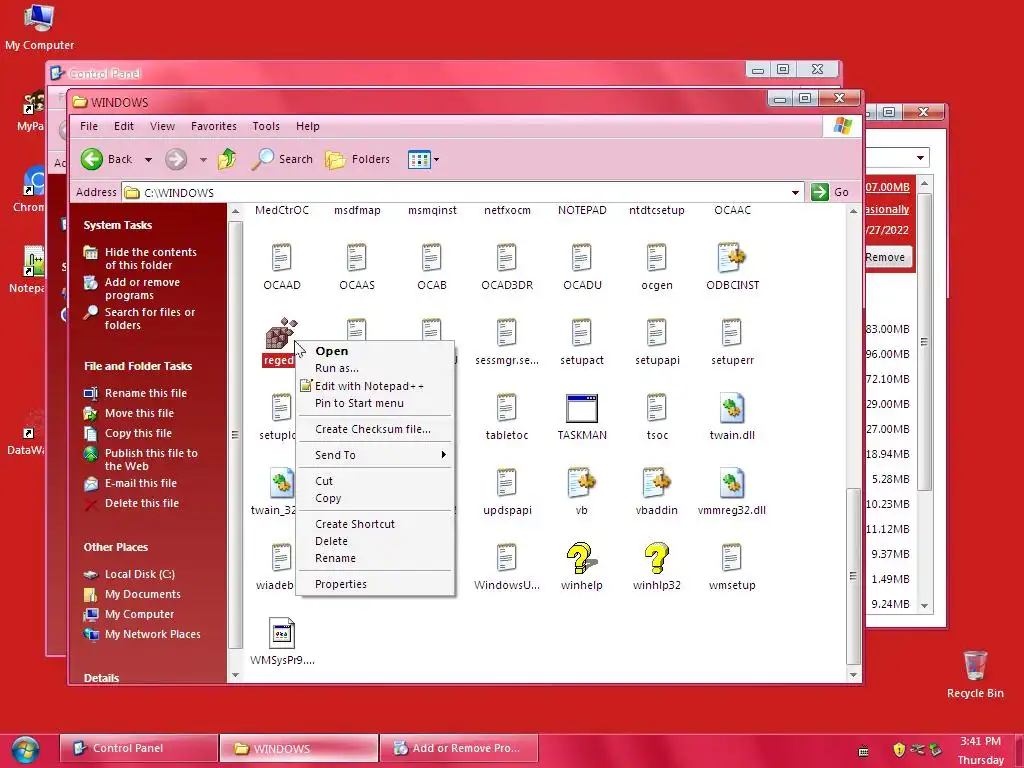
Task: Select the setuperr file icon
Action: point(732,333)
